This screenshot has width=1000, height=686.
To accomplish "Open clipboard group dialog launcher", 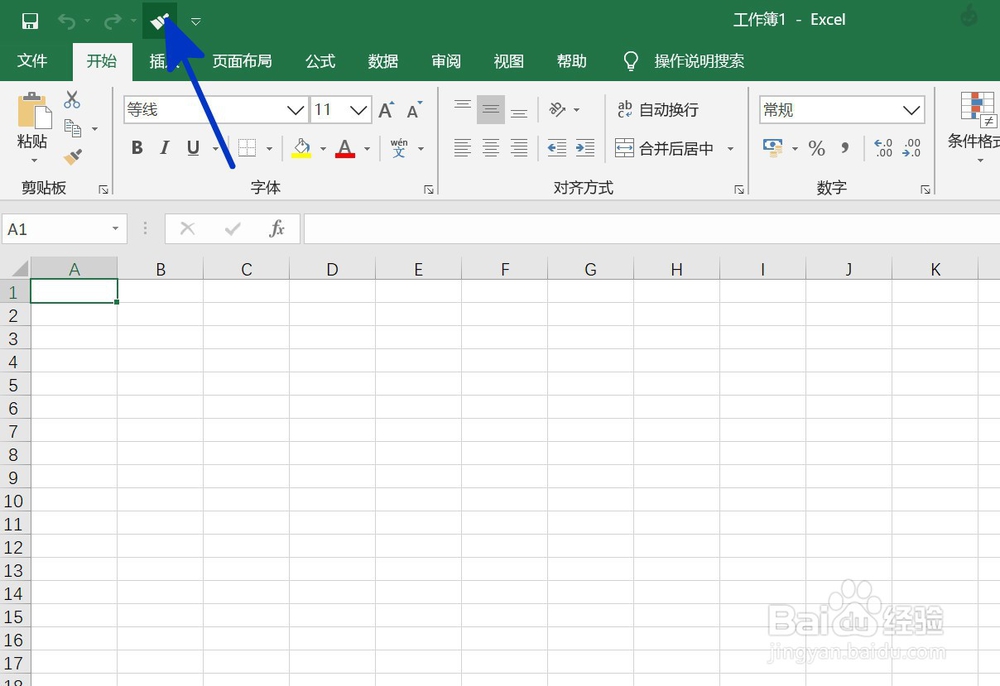I will point(103,189).
